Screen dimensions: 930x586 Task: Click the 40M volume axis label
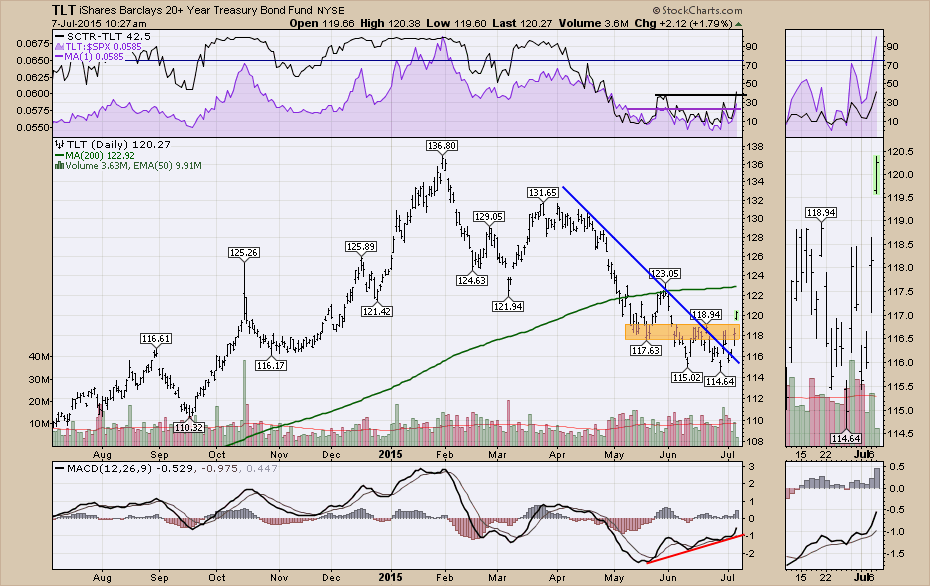(x=39, y=356)
